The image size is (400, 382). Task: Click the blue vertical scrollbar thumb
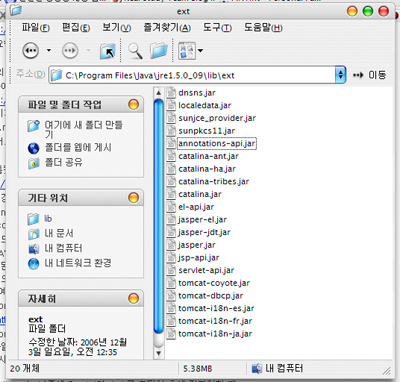click(x=158, y=216)
